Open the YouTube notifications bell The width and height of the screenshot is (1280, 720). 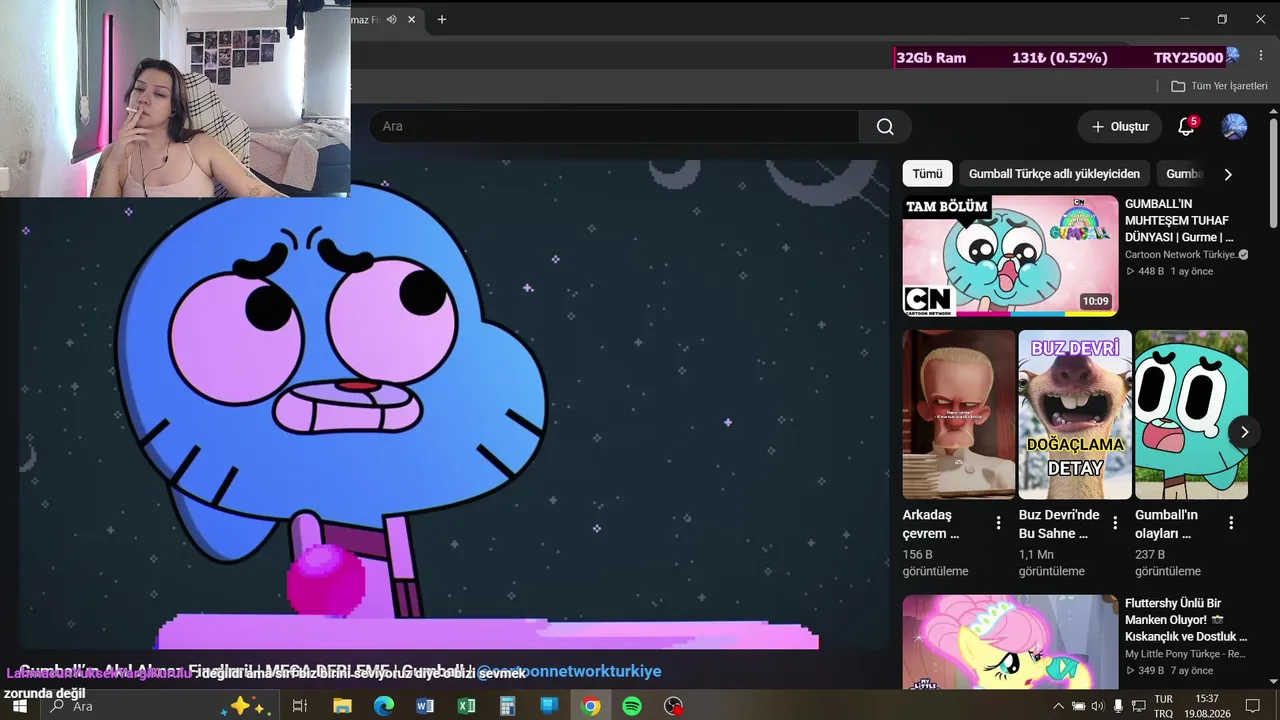(x=1186, y=127)
